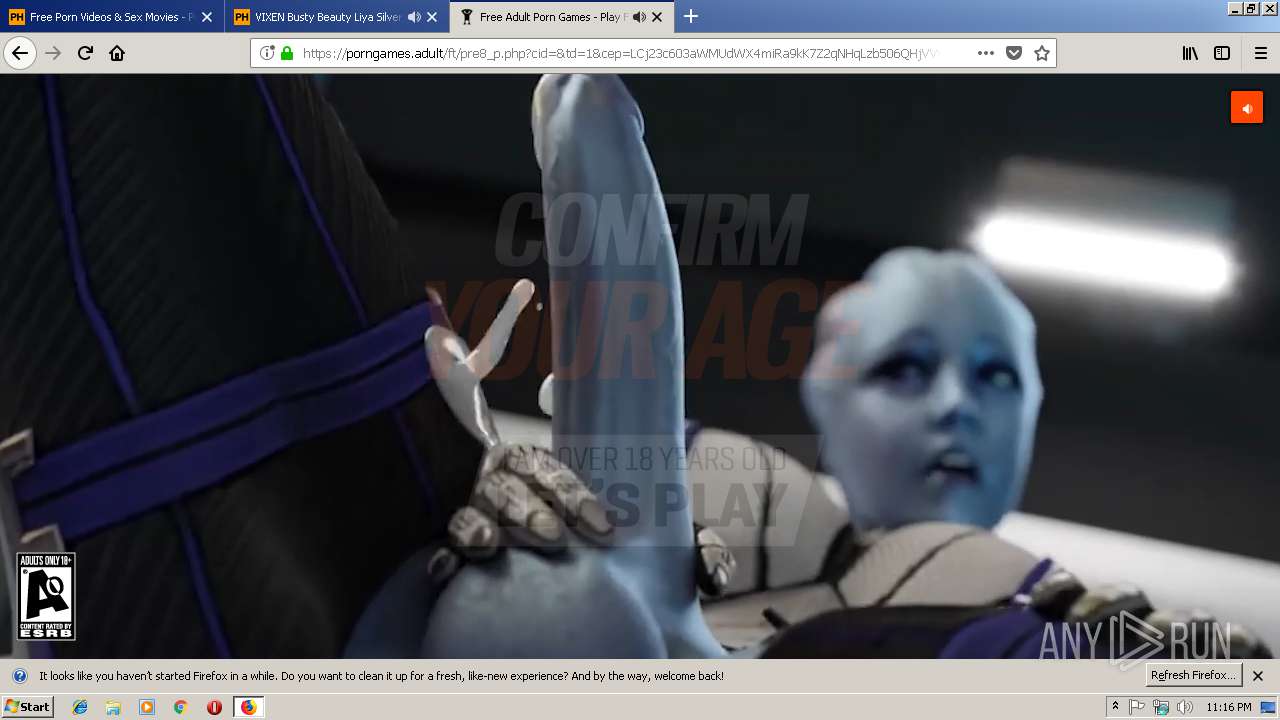Image resolution: width=1280 pixels, height=720 pixels.
Task: Click the green padlock security icon
Action: 287,53
